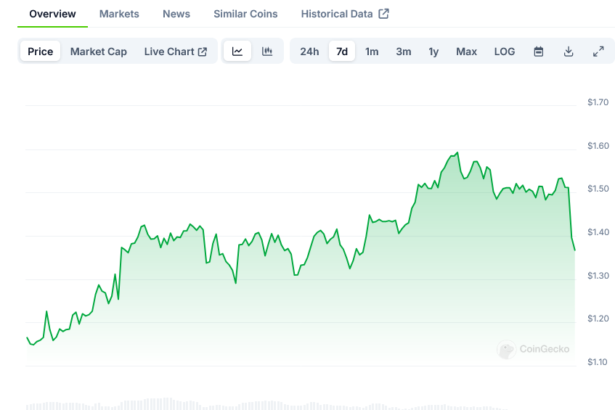The width and height of the screenshot is (615, 410).
Task: Open the Markets tab
Action: pos(119,14)
